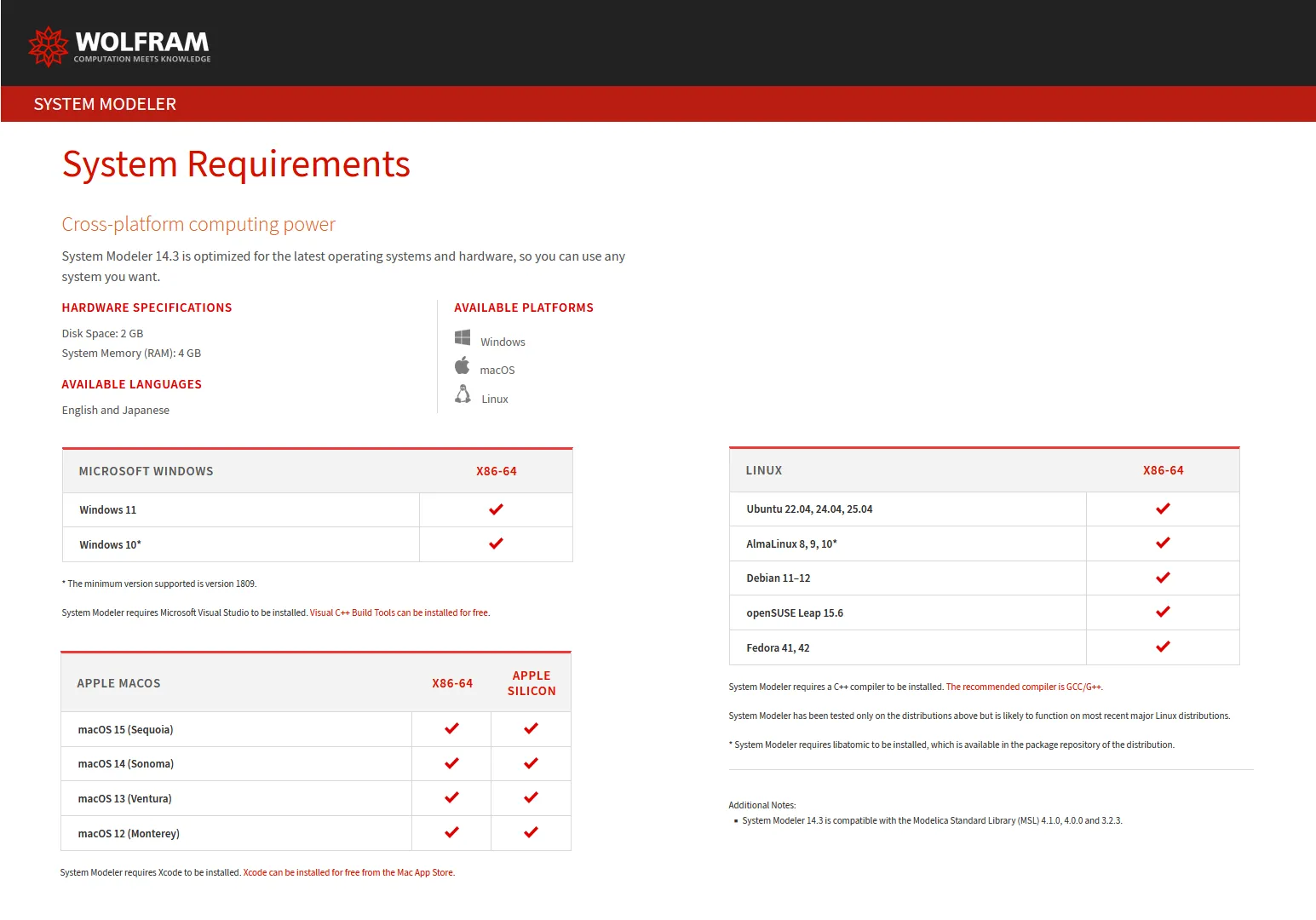Click the Ventura x86-64 checkmark

(x=451, y=797)
